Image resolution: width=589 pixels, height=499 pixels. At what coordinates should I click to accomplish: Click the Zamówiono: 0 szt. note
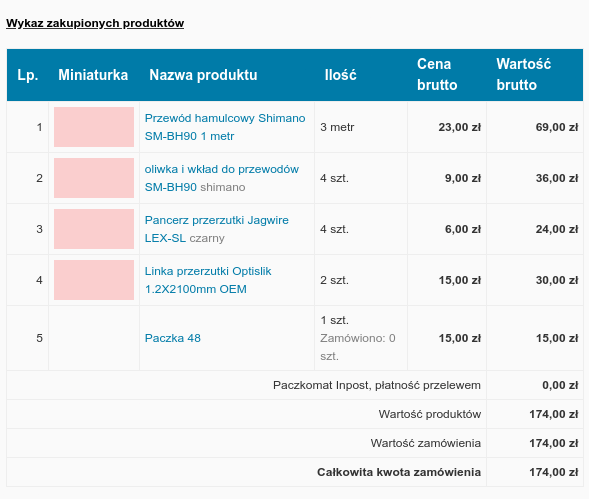coord(358,347)
